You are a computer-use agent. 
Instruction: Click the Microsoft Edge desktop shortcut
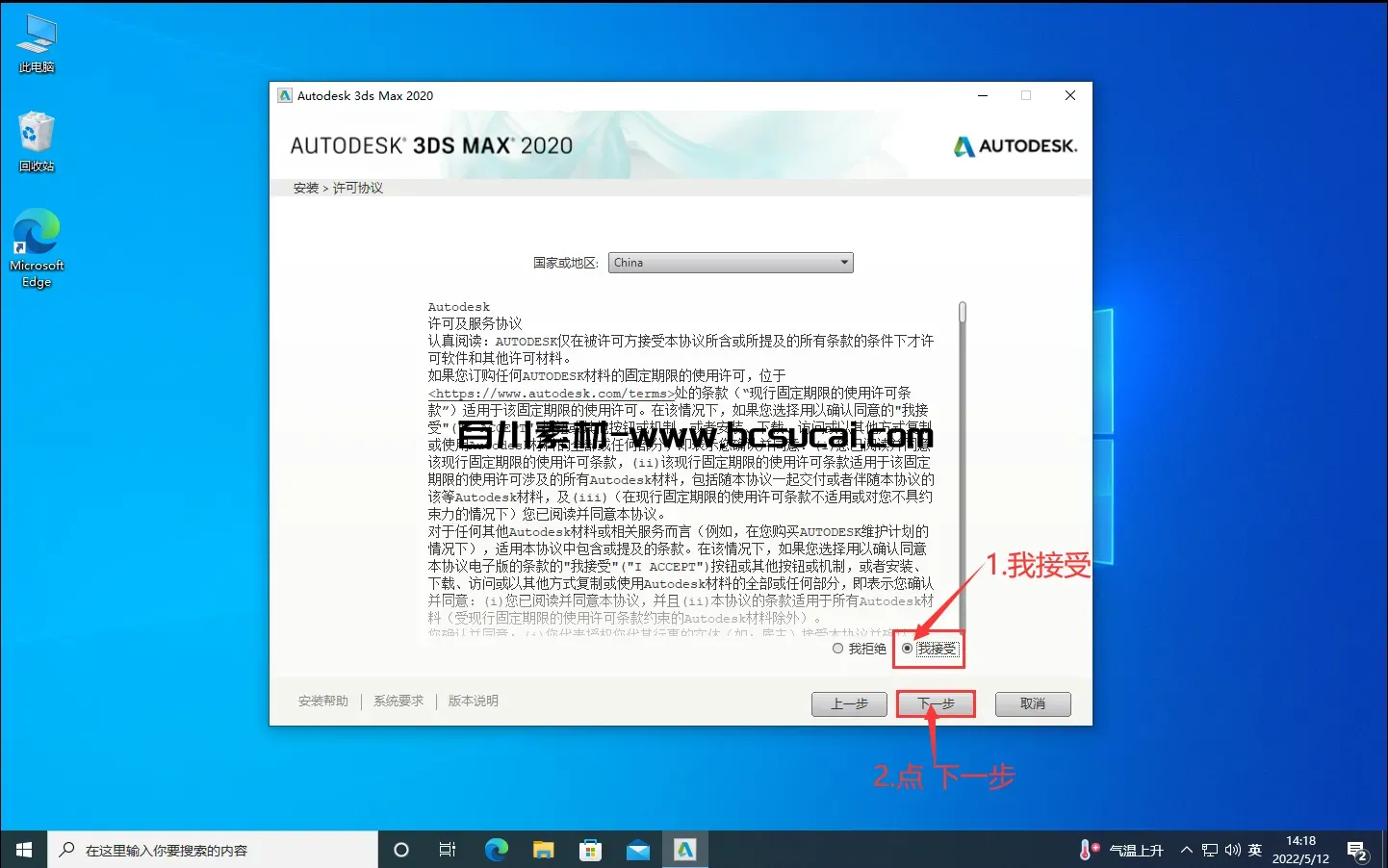37,247
